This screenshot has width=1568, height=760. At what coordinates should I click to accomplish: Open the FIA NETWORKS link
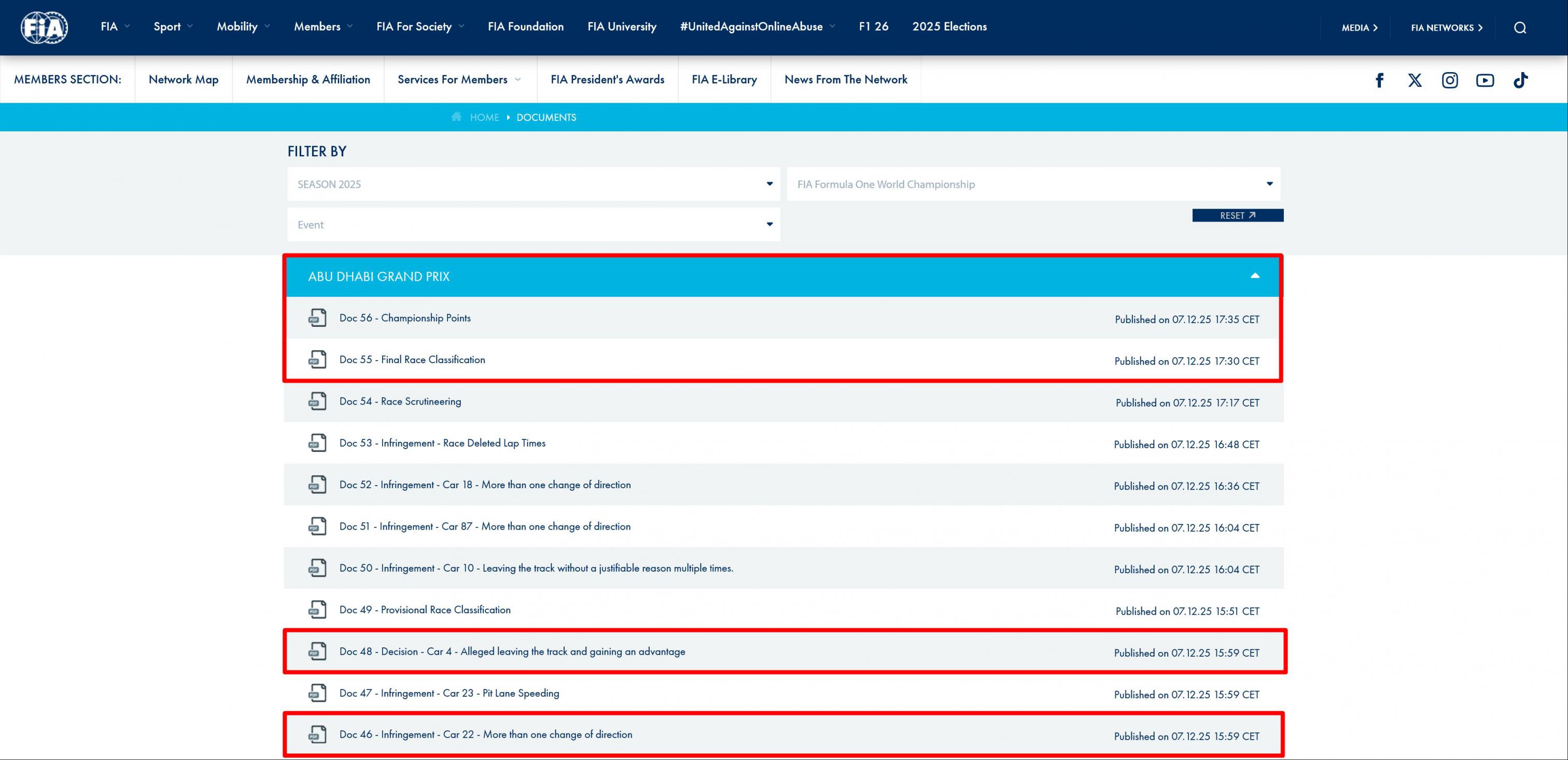pyautogui.click(x=1446, y=27)
